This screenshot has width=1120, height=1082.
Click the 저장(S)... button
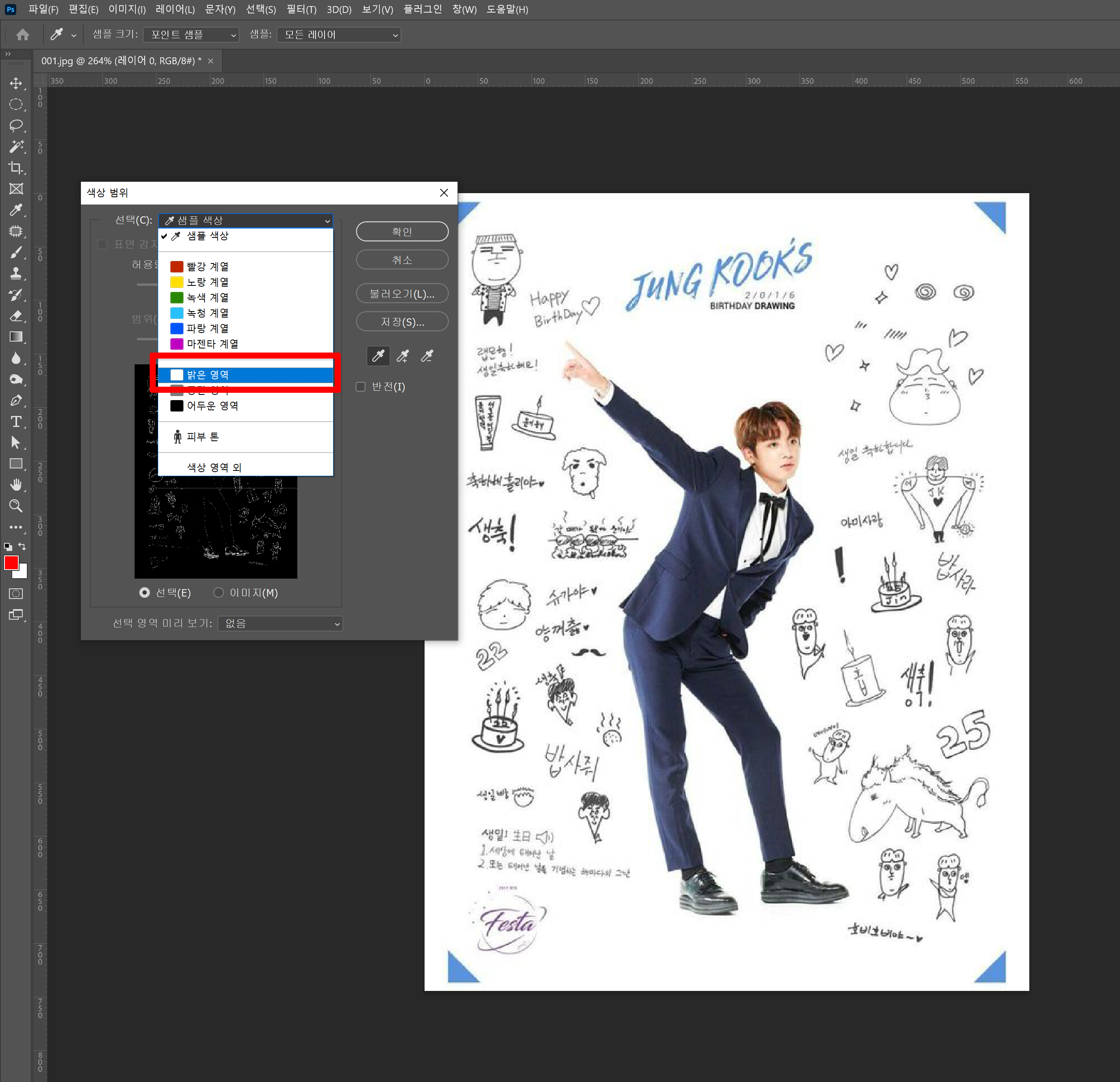402,322
